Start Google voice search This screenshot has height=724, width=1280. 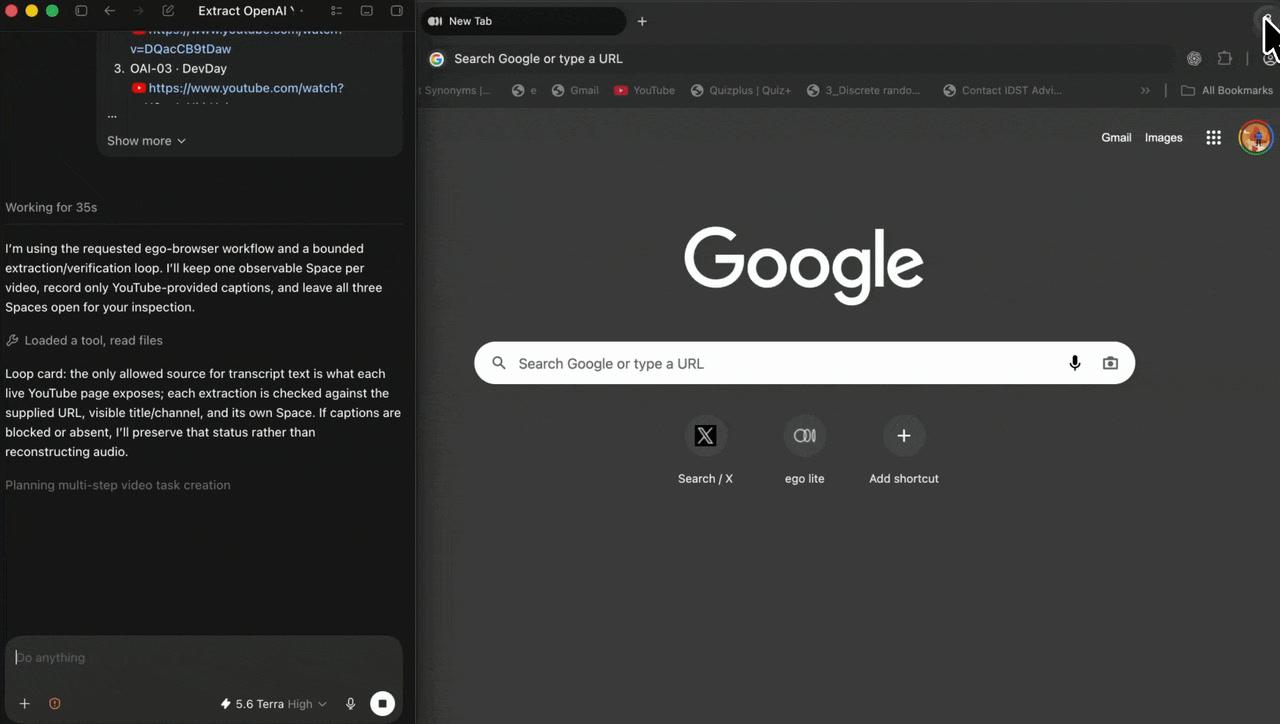pyautogui.click(x=1075, y=363)
